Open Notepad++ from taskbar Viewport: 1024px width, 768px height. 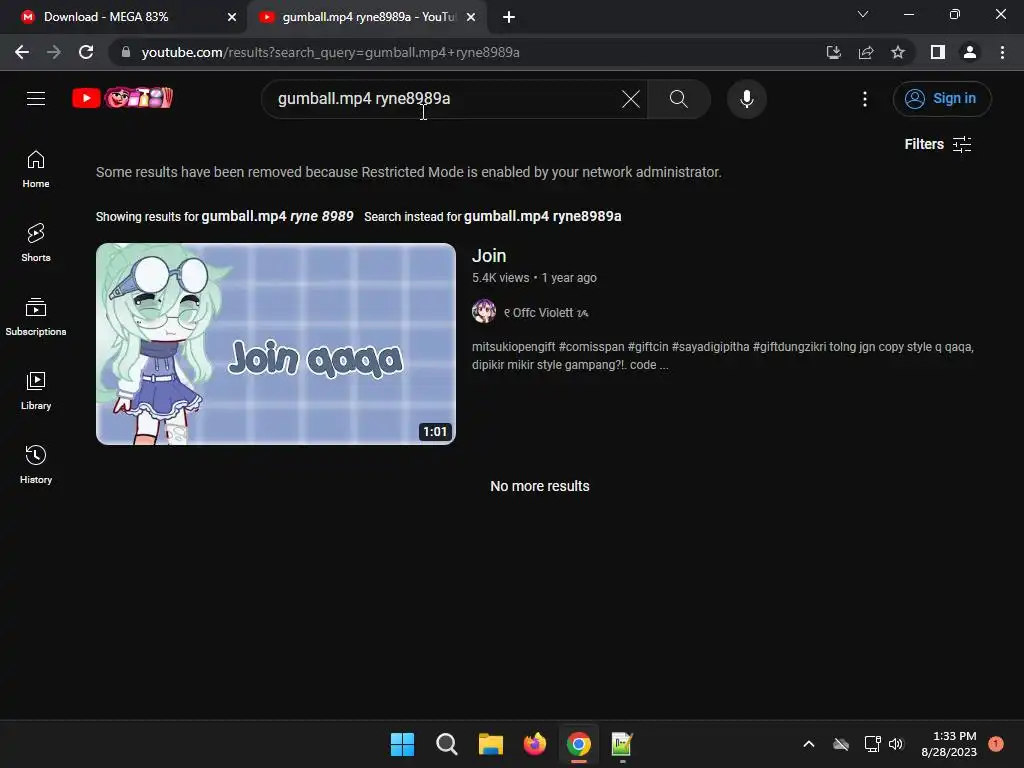pyautogui.click(x=622, y=744)
